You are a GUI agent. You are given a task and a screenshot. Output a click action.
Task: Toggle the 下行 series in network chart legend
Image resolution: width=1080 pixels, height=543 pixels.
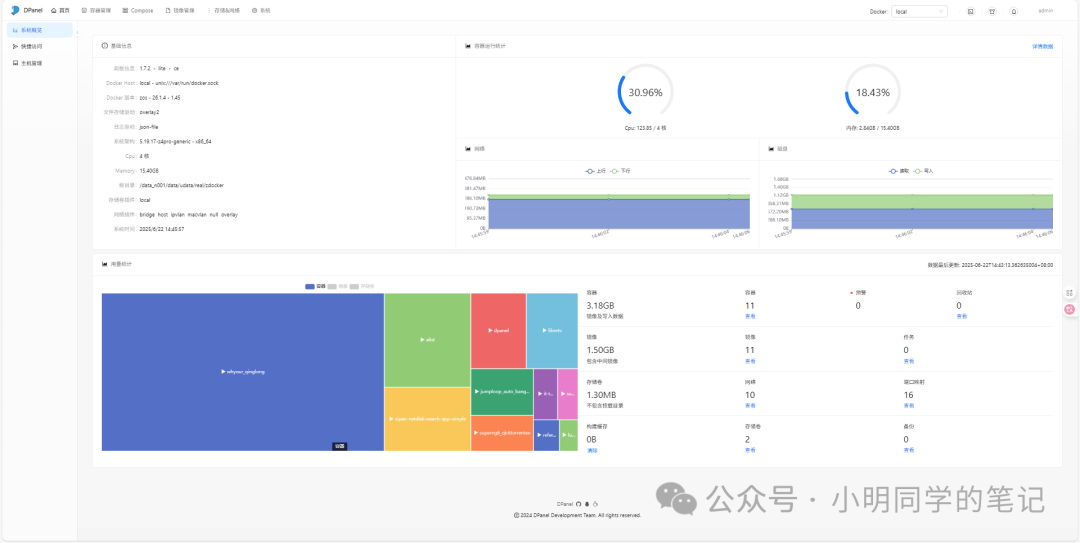click(x=620, y=170)
